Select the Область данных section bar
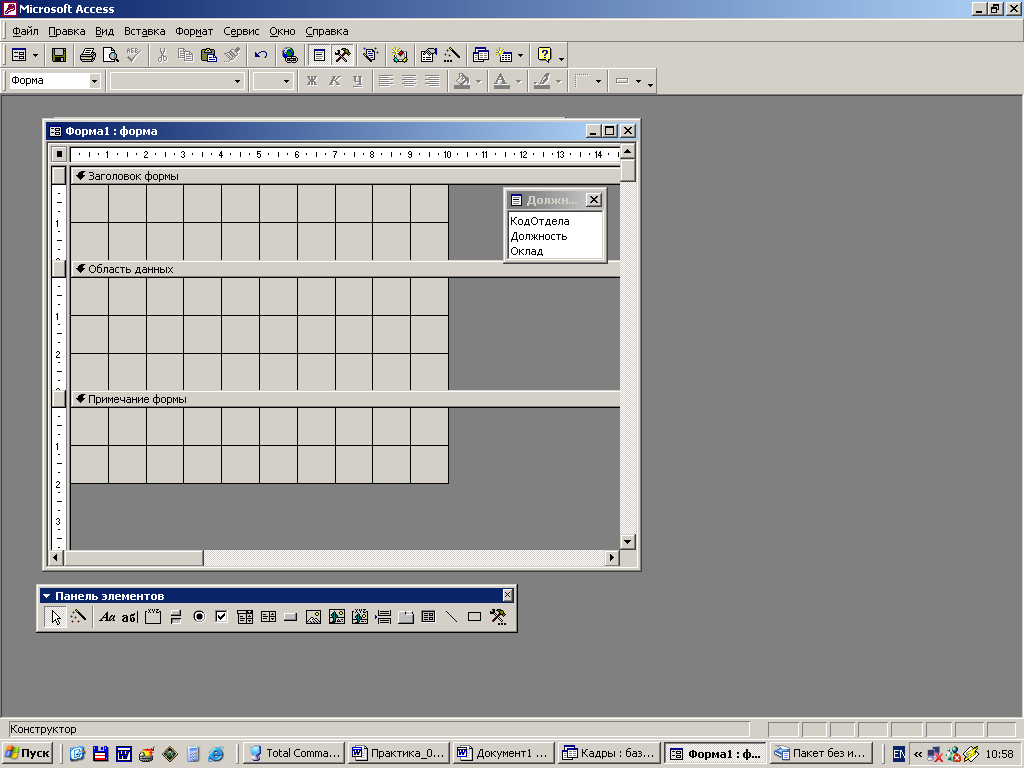The width and height of the screenshot is (1024, 768). [x=345, y=269]
